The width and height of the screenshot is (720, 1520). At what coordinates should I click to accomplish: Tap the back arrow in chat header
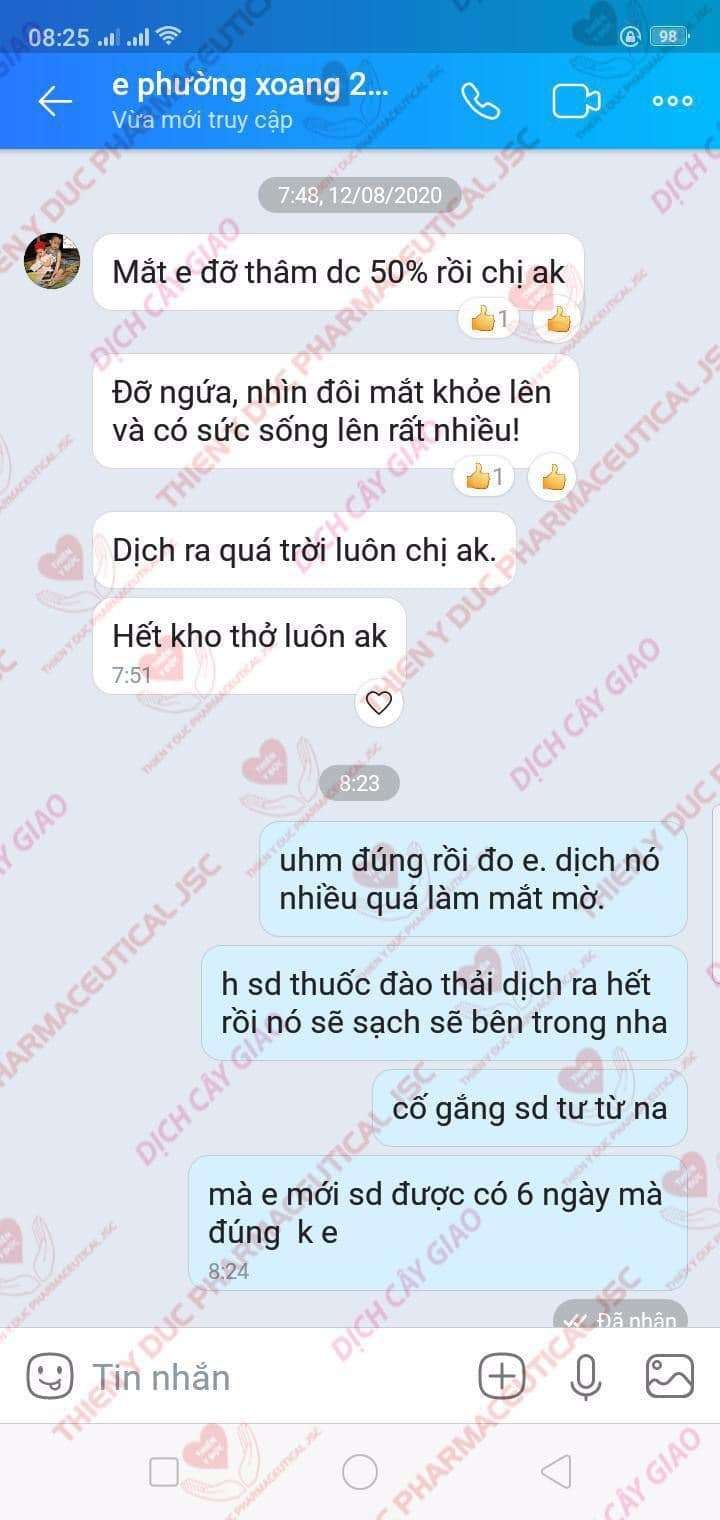point(55,101)
